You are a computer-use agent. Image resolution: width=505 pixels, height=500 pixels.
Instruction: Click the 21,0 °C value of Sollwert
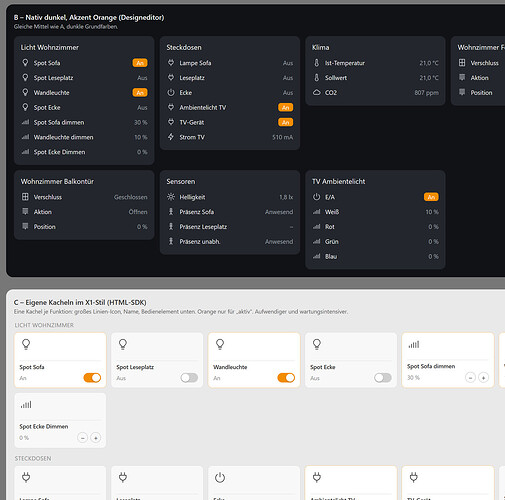(429, 78)
